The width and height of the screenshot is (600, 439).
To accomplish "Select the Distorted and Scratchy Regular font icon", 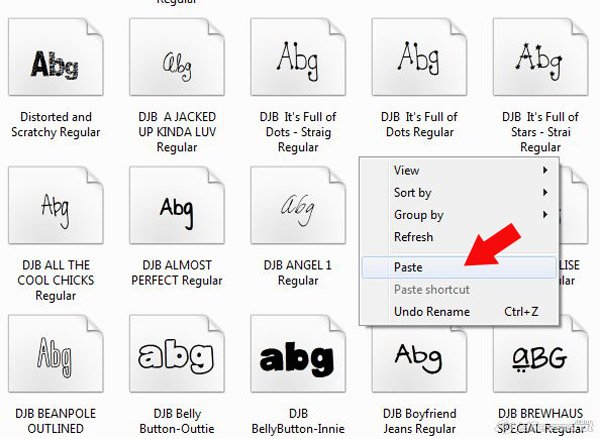I will pyautogui.click(x=56, y=57).
